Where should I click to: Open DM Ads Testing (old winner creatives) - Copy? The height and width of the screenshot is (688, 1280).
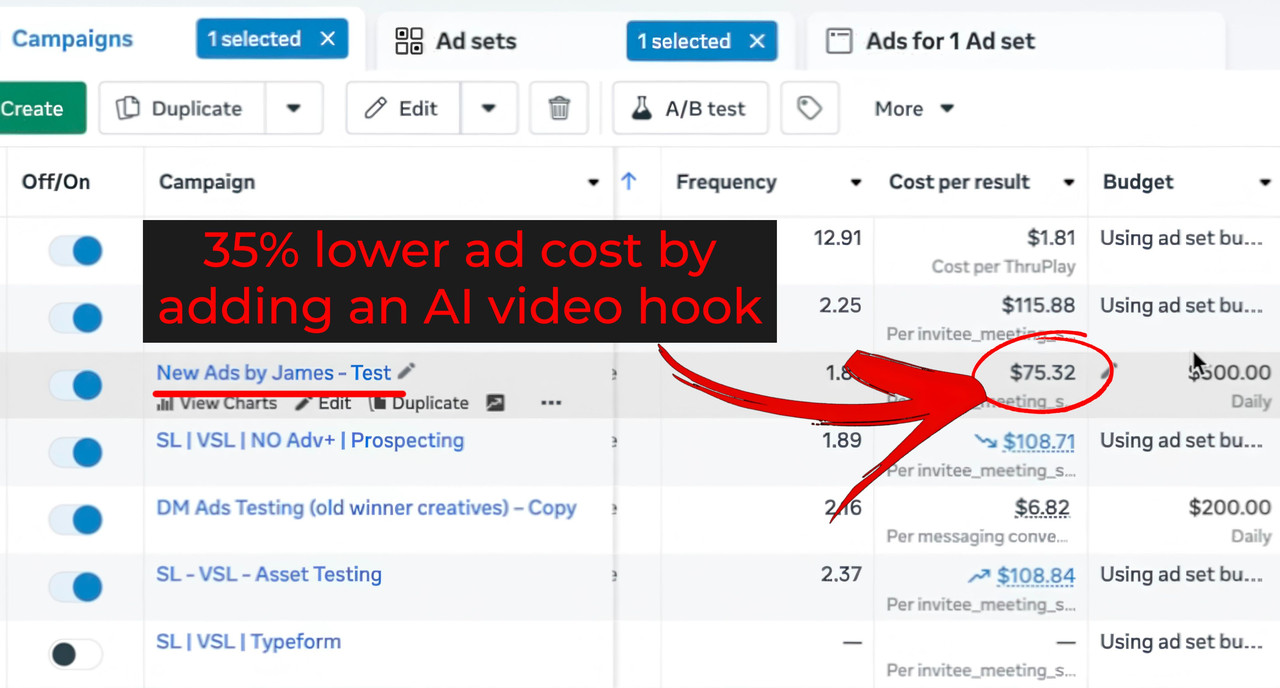(366, 507)
